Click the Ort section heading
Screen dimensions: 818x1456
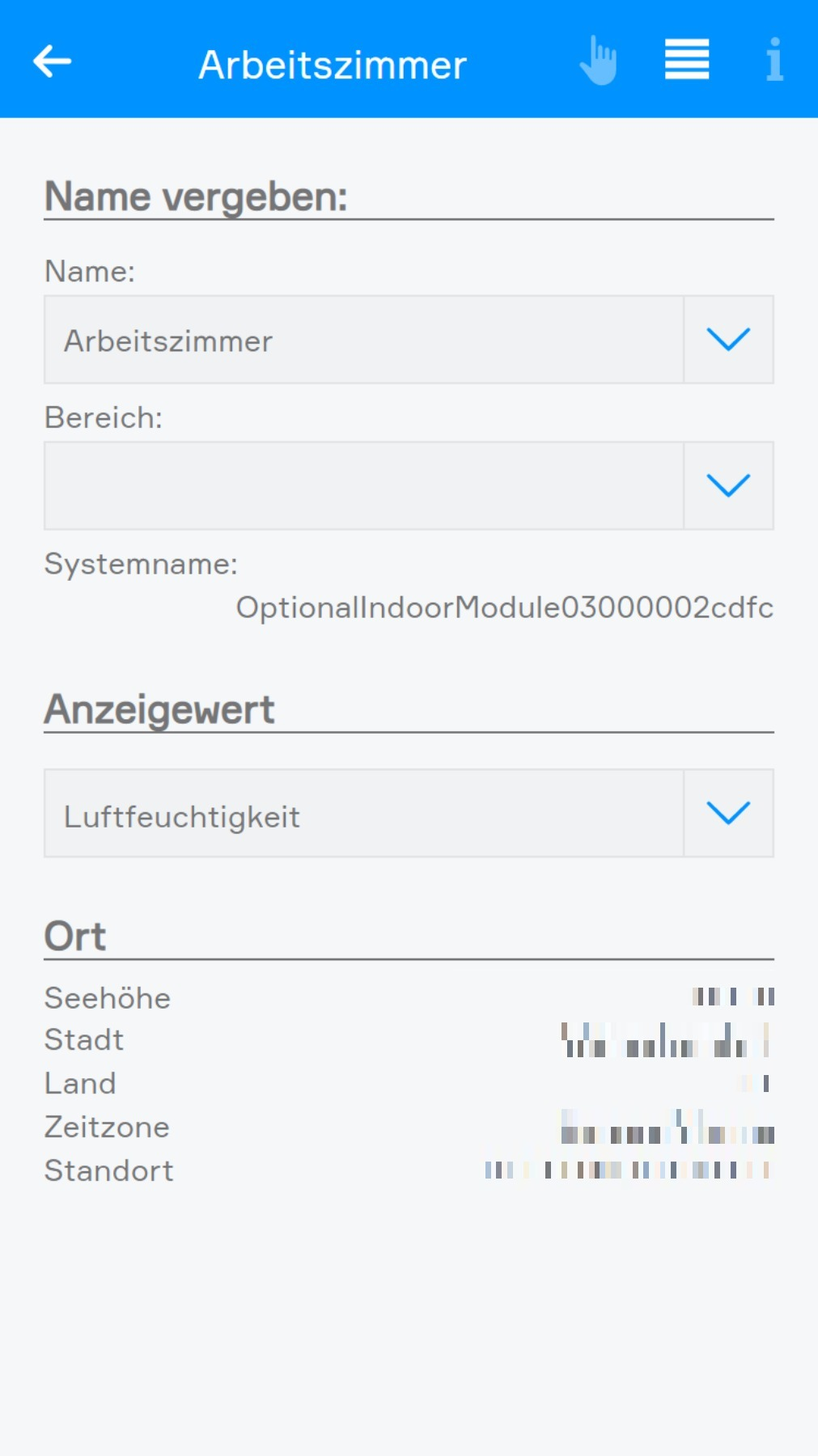tap(75, 937)
